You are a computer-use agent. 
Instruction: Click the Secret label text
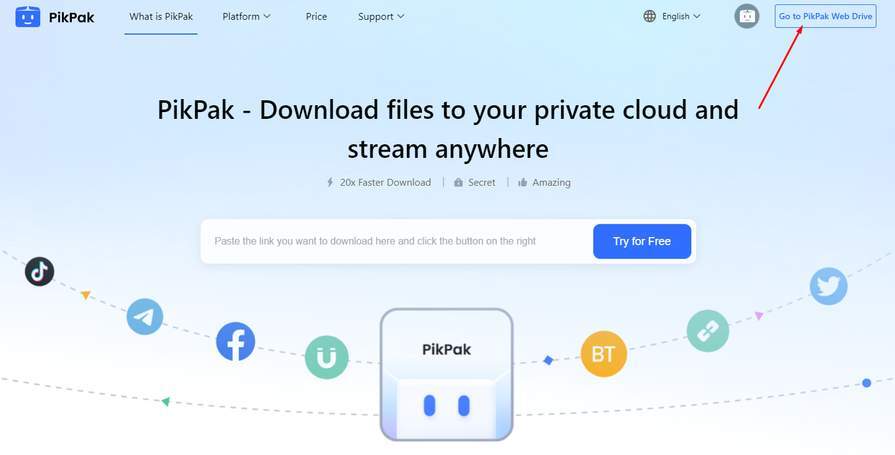482,183
